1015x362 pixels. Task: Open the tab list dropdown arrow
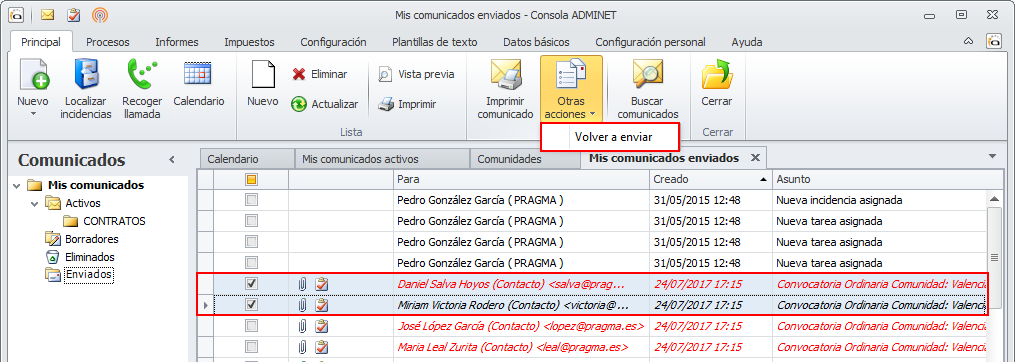[992, 156]
